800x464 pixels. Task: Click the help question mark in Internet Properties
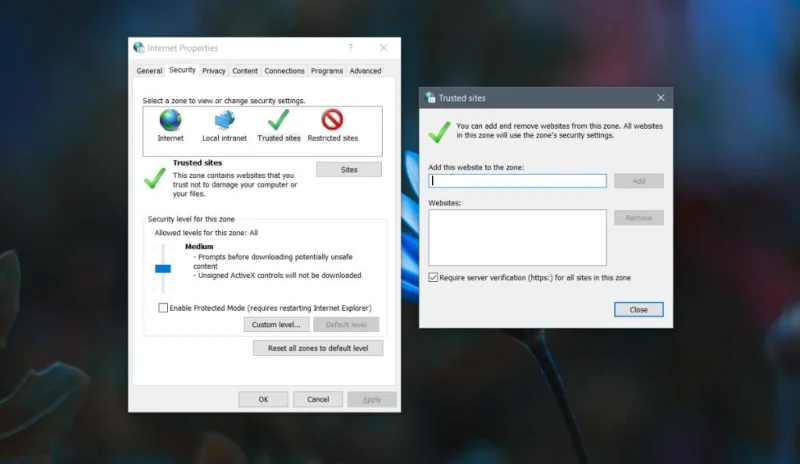point(351,47)
